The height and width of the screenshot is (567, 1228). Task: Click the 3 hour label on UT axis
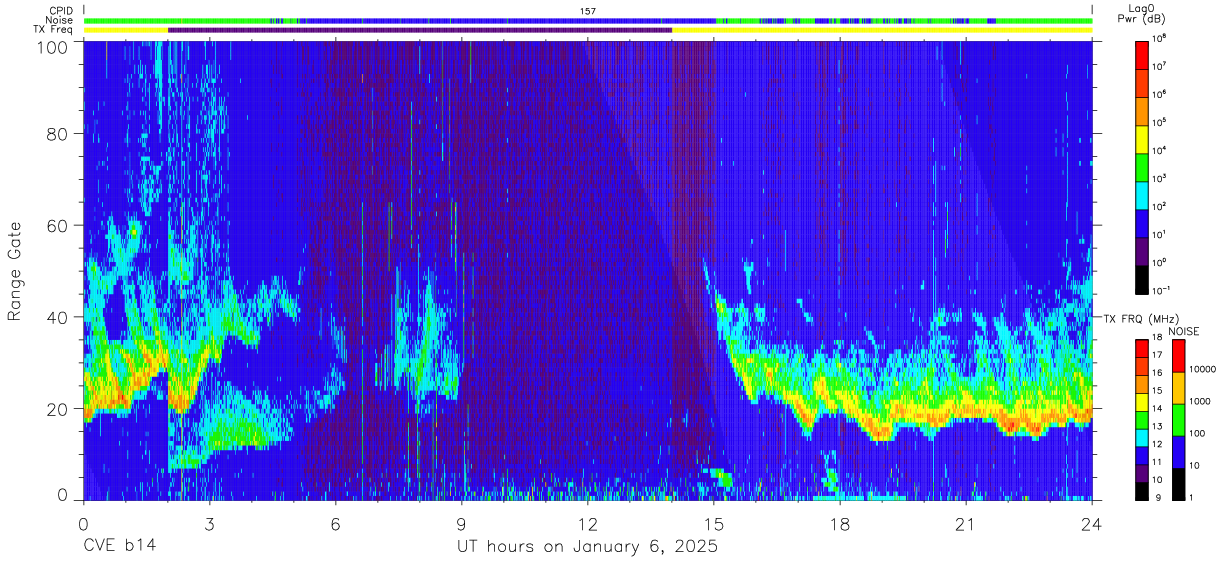209,523
